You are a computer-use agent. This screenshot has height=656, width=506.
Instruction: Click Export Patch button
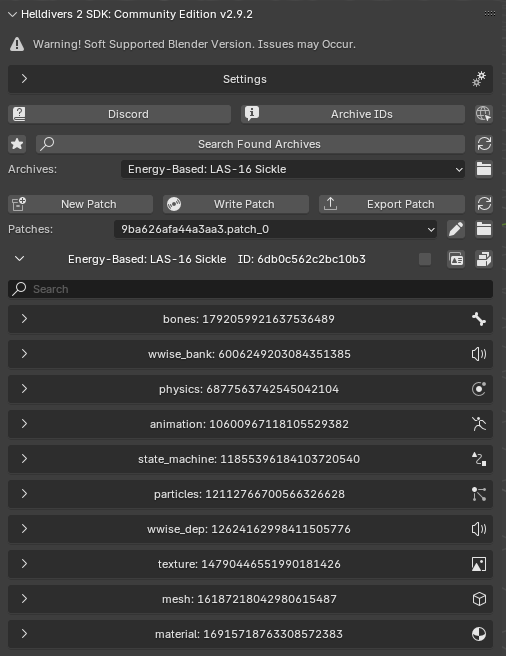pyautogui.click(x=392, y=204)
